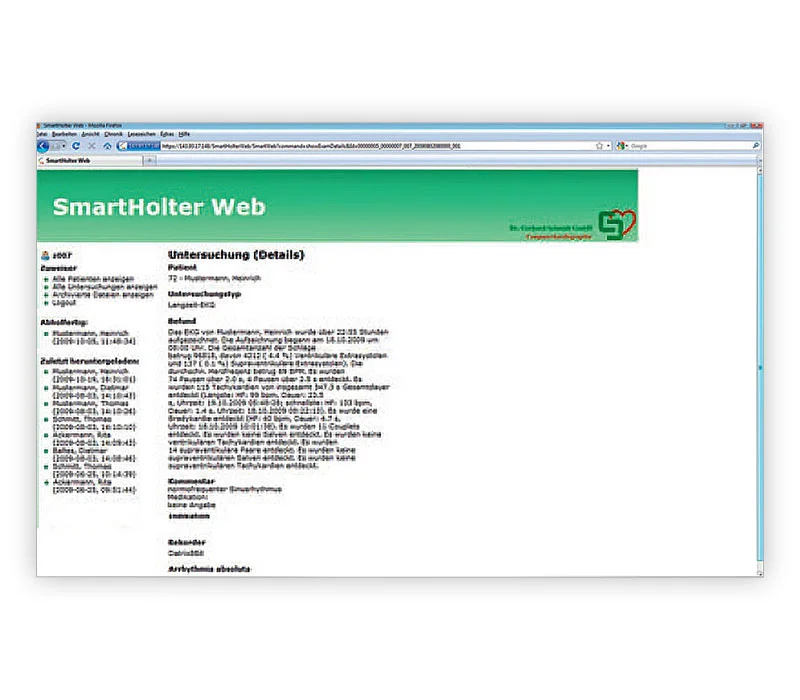
Task: Open the Bearbeiten menu
Action: pos(64,134)
